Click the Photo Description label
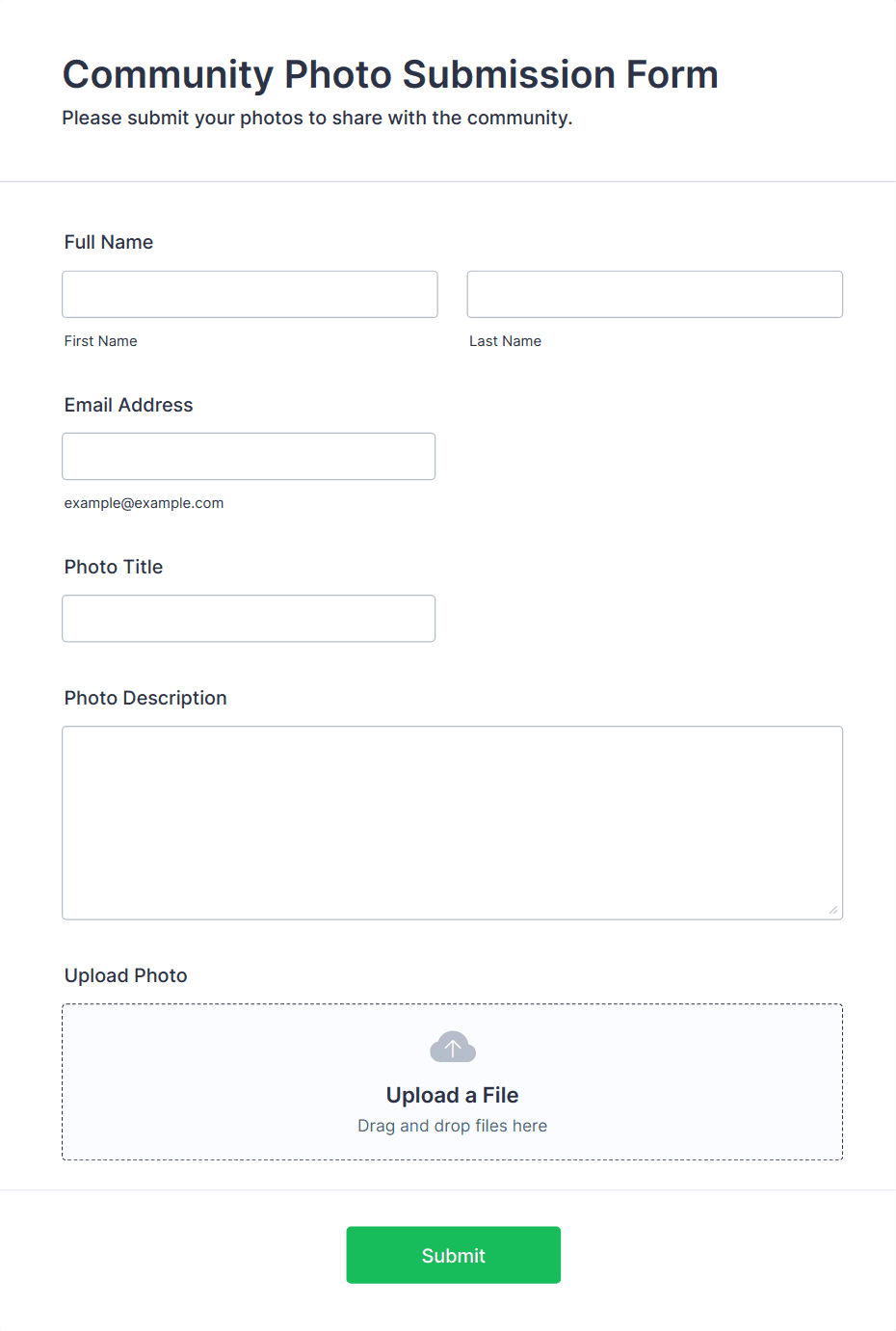 point(145,698)
